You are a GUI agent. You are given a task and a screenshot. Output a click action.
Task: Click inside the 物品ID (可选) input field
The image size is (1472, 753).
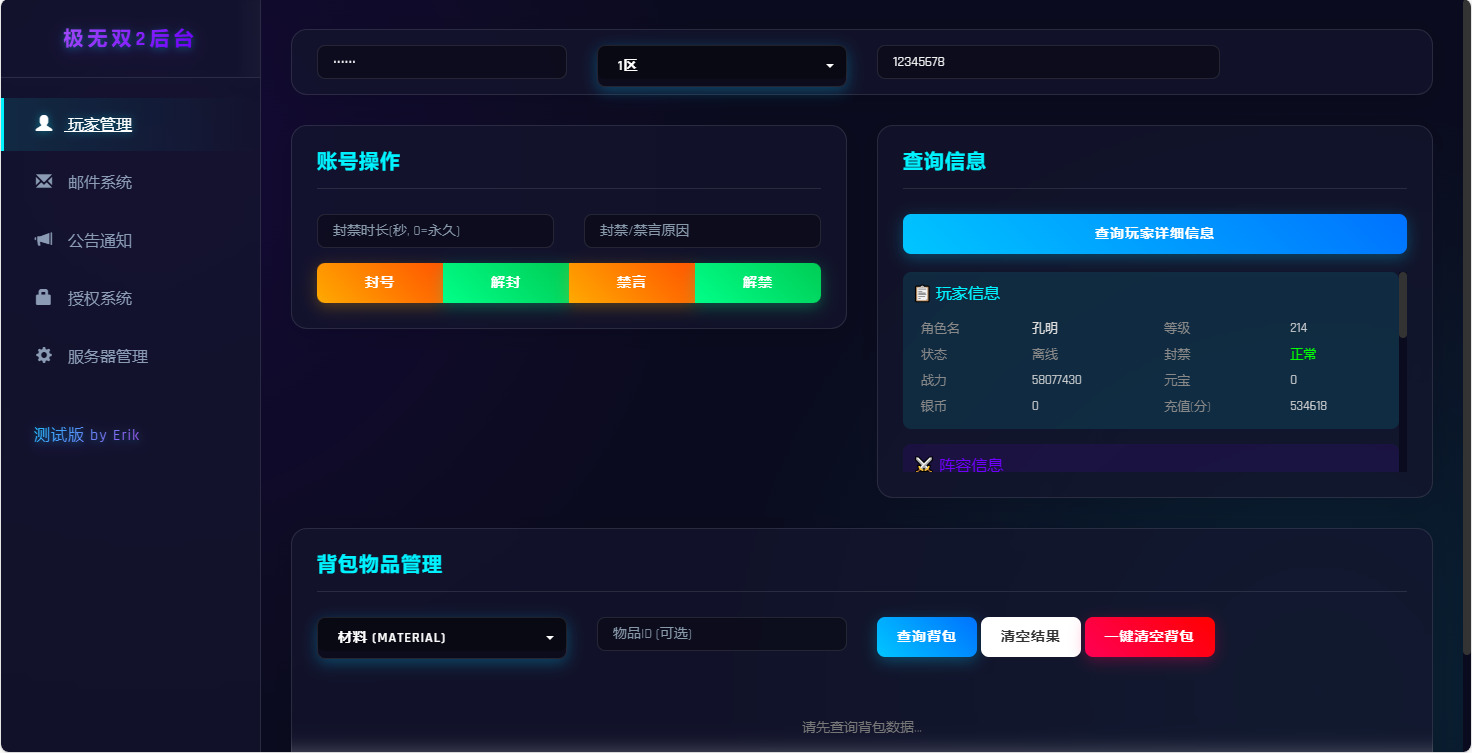point(721,634)
